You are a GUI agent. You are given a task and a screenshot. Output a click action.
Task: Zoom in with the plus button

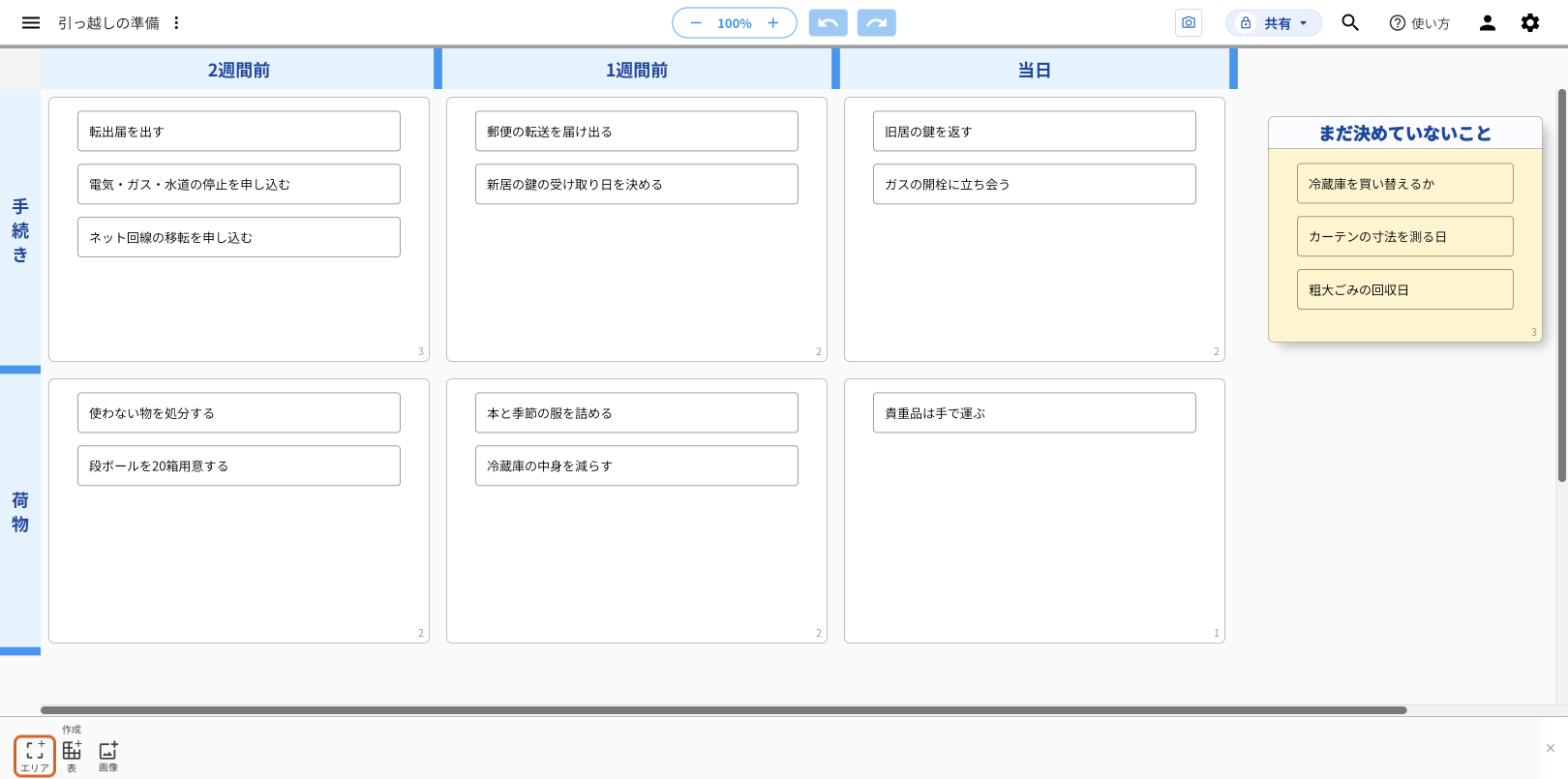pos(772,23)
